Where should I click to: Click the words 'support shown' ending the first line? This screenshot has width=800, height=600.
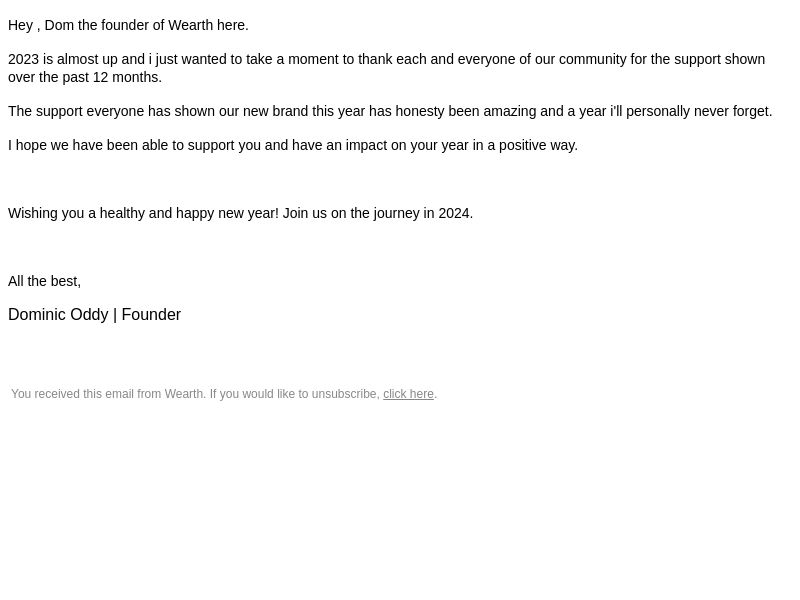(719, 59)
